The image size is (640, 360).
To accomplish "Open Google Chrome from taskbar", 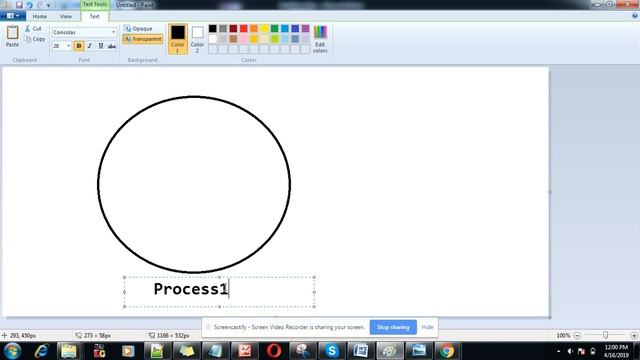I will click(447, 351).
